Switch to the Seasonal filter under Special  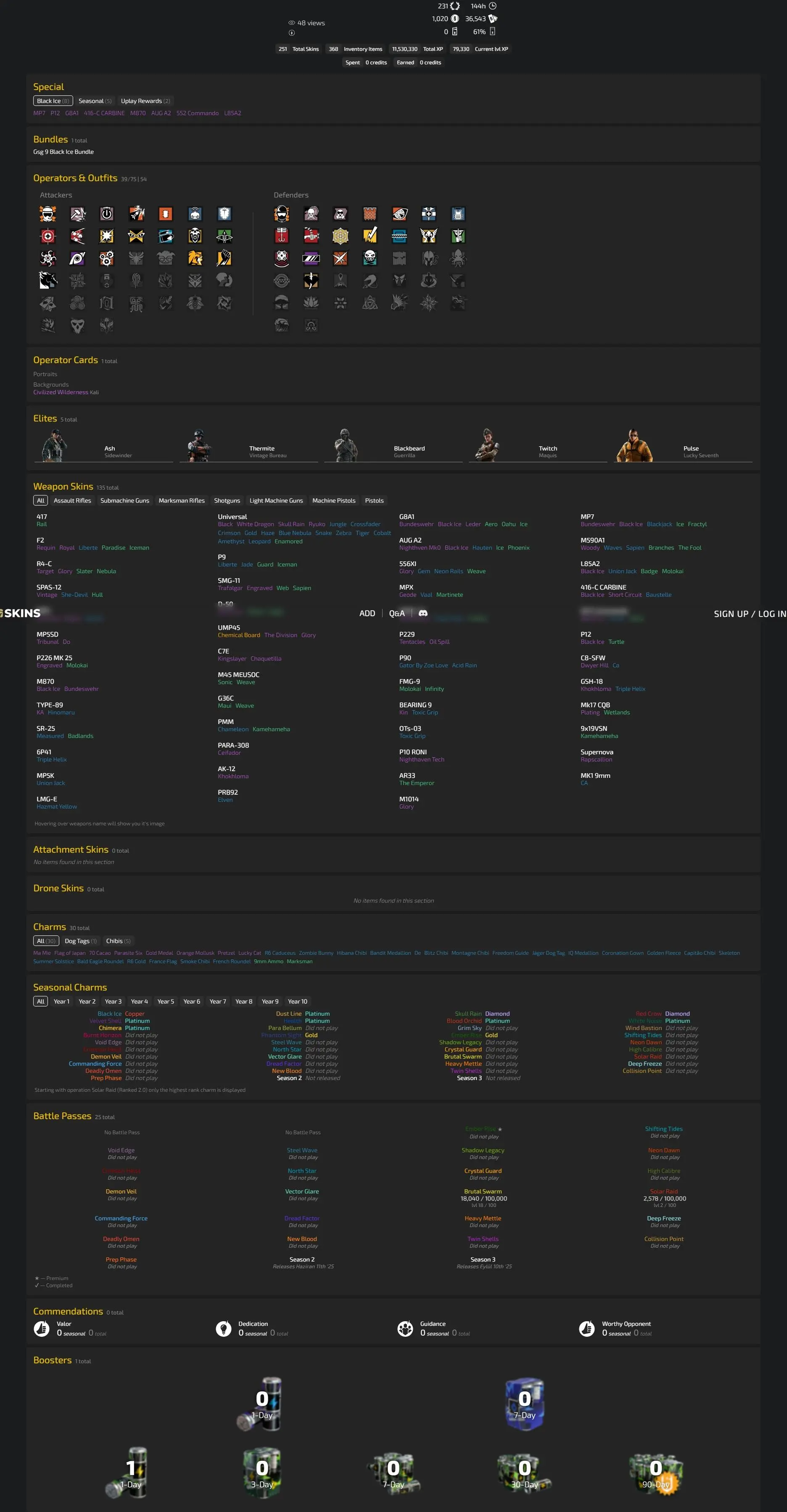[95, 101]
